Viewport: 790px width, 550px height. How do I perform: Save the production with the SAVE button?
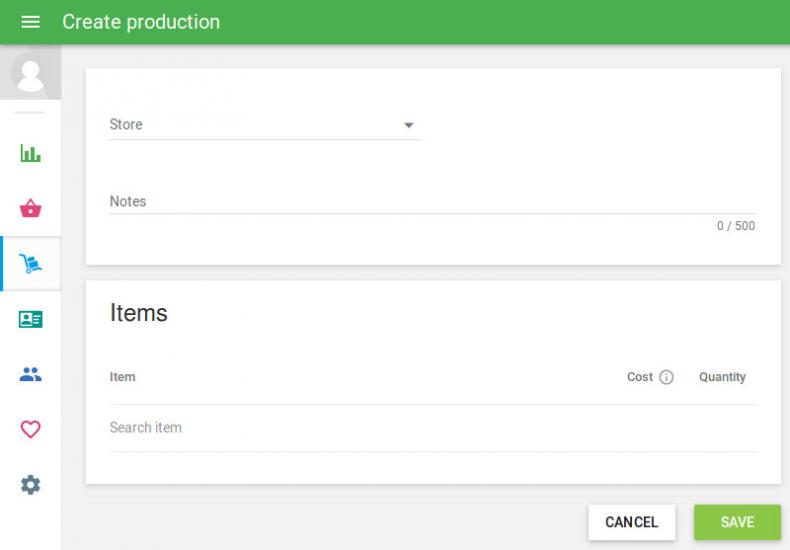(x=737, y=522)
